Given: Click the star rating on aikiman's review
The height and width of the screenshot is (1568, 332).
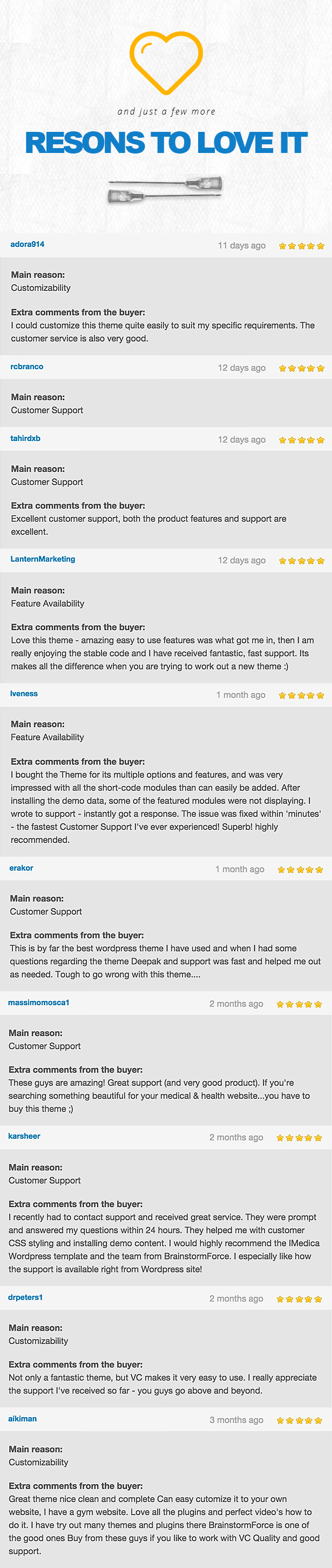Looking at the screenshot, I should coord(299,1420).
